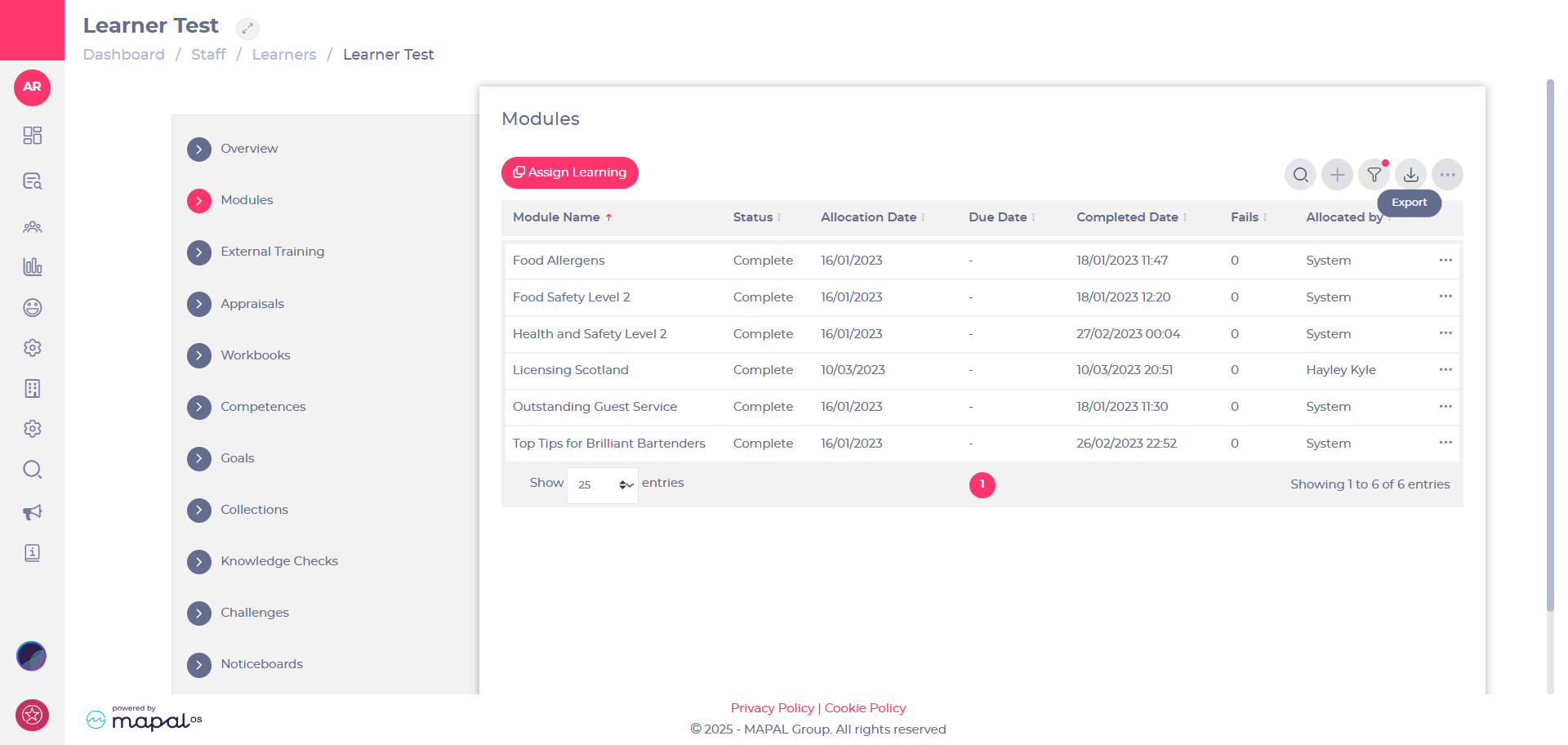Open the entries per page dropdown
This screenshot has height=745, width=1568.
(602, 485)
